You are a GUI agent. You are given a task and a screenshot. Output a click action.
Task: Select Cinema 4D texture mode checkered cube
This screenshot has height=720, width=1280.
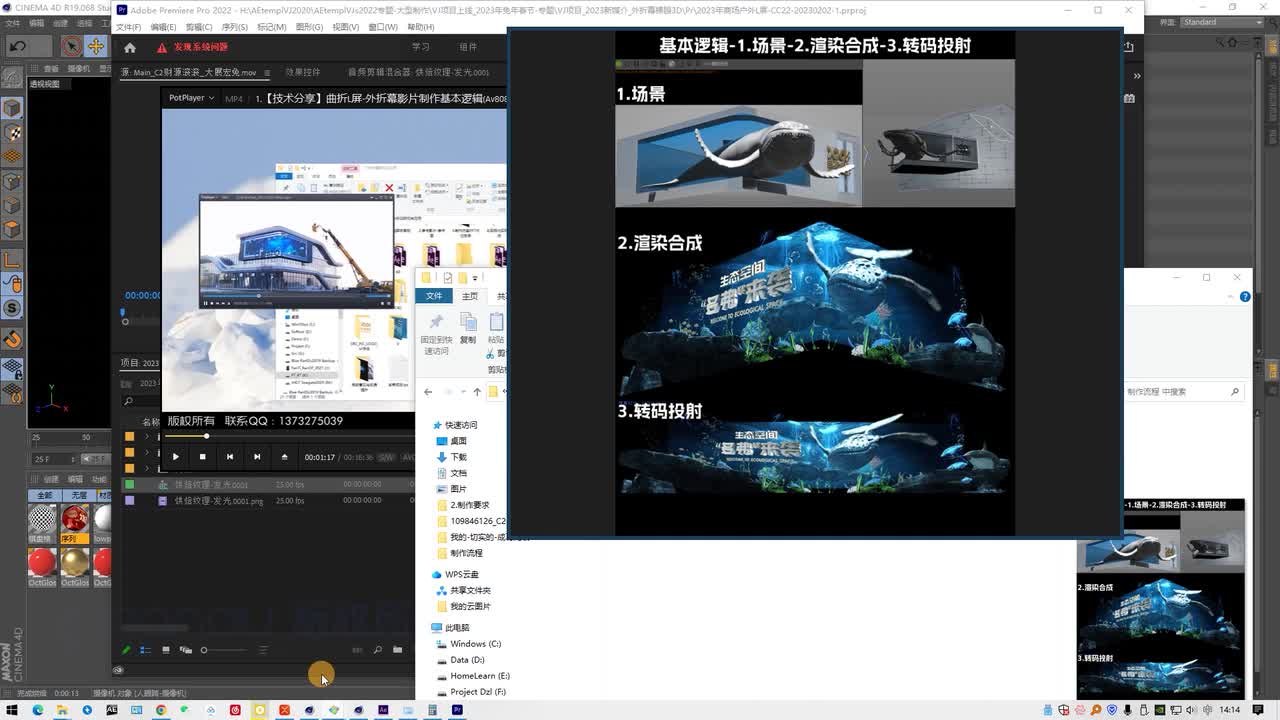12,132
